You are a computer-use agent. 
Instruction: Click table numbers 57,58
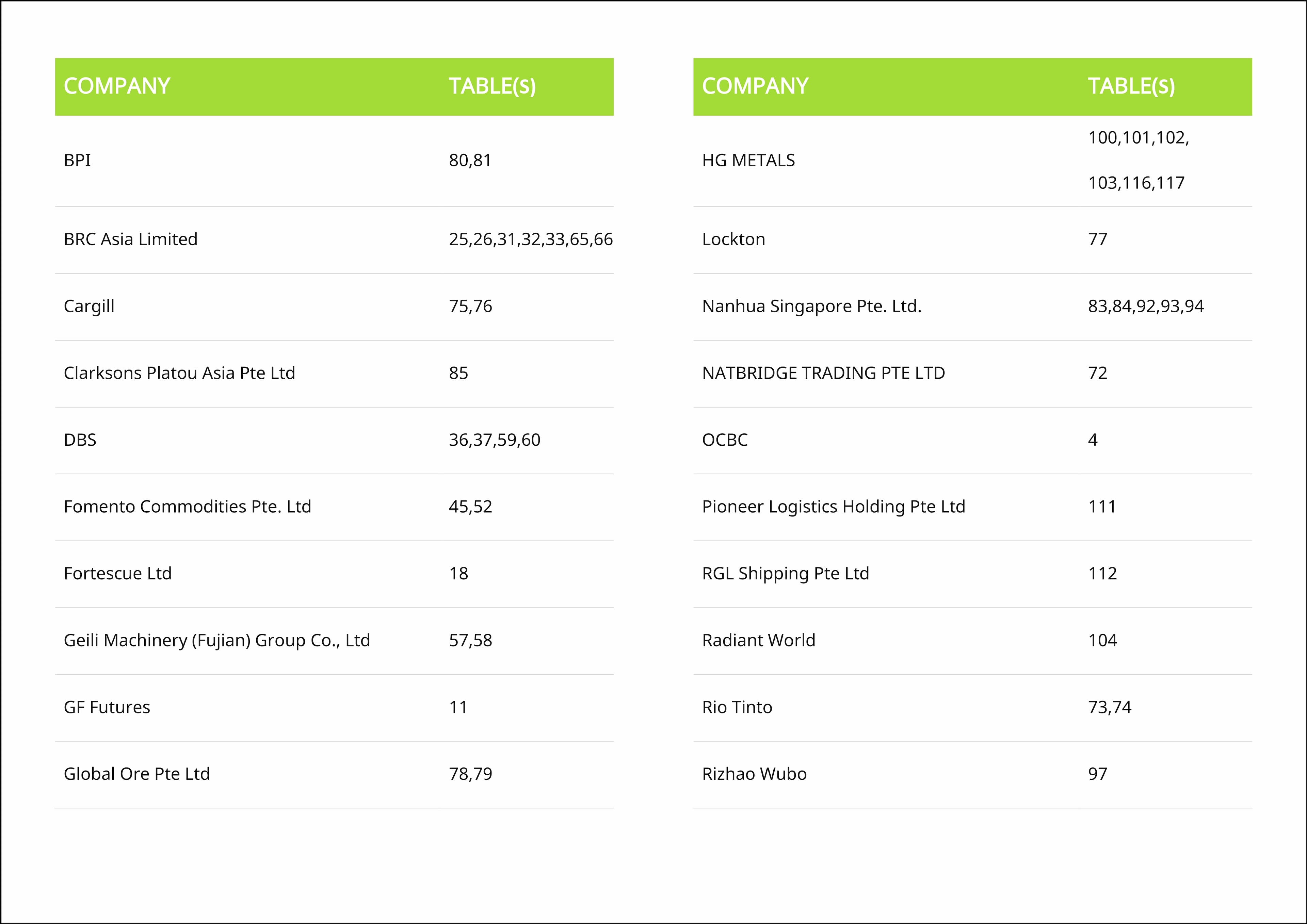[x=470, y=641]
